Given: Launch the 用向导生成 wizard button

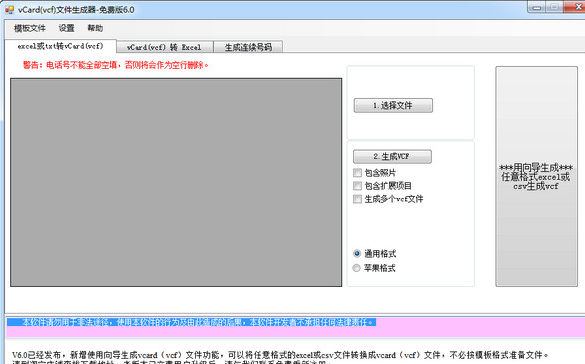Looking at the screenshot, I should [536, 176].
